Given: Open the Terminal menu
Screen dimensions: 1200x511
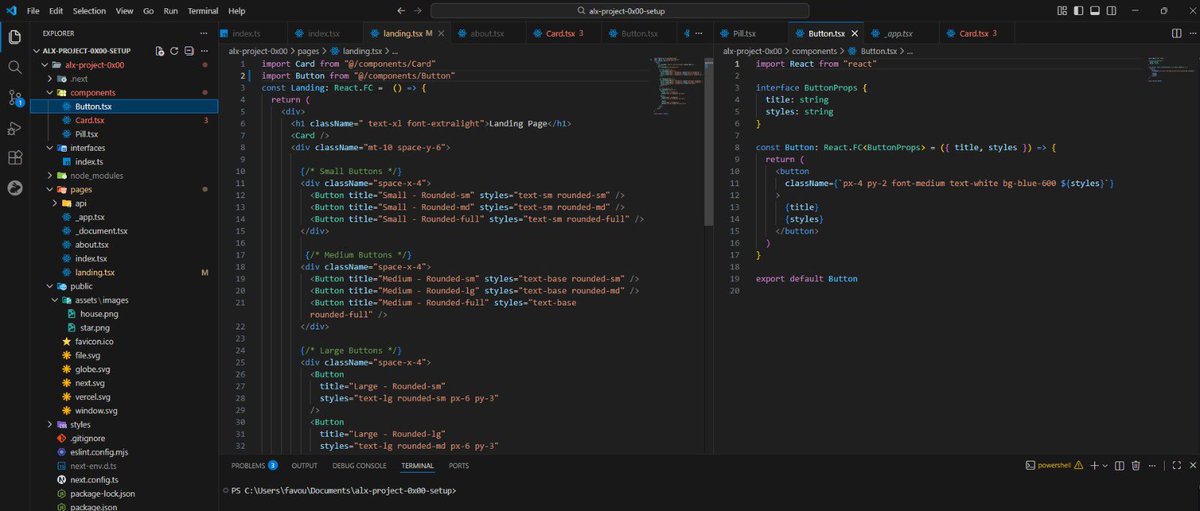Looking at the screenshot, I should click(203, 10).
